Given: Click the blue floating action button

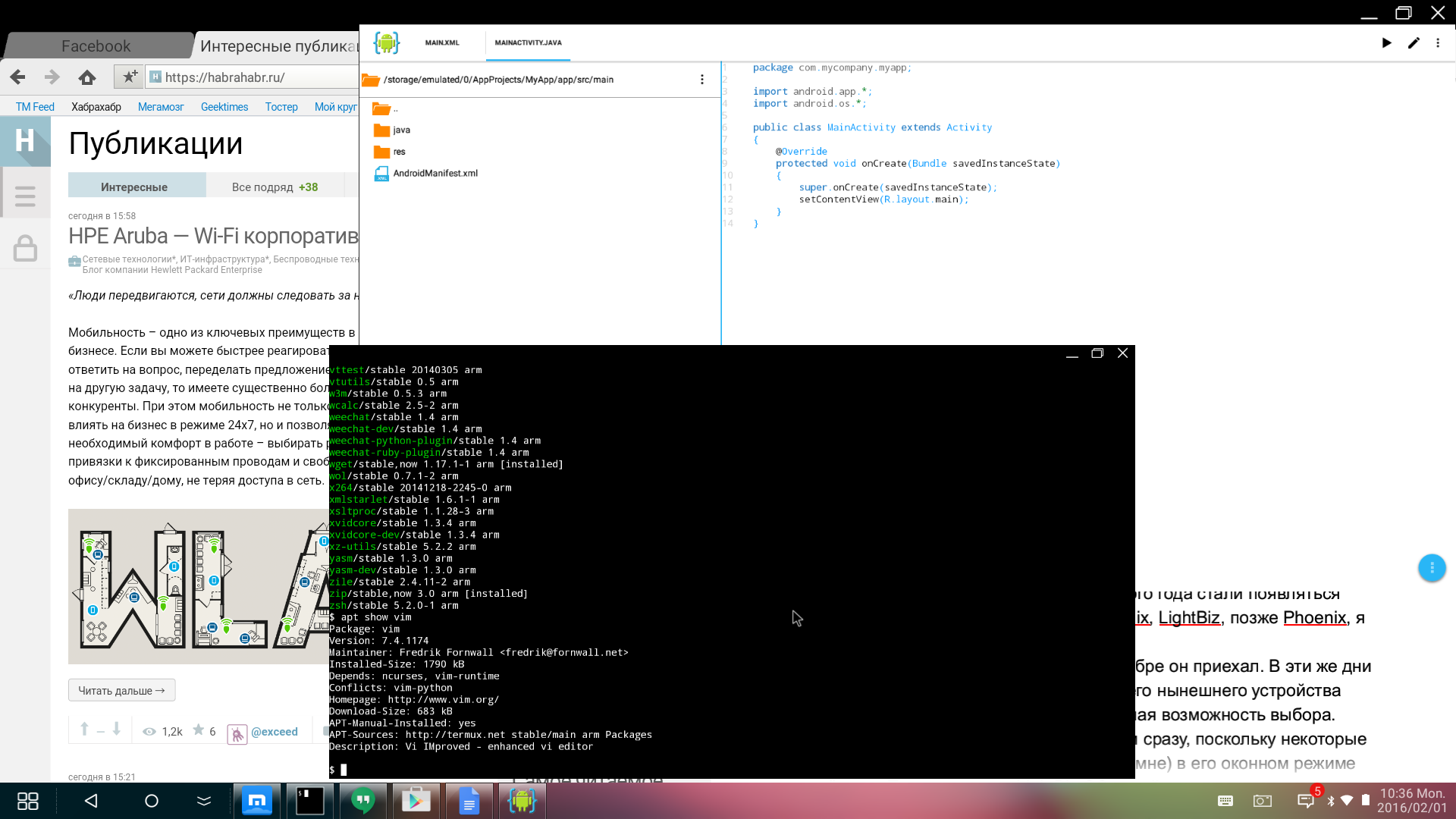Looking at the screenshot, I should (1432, 568).
